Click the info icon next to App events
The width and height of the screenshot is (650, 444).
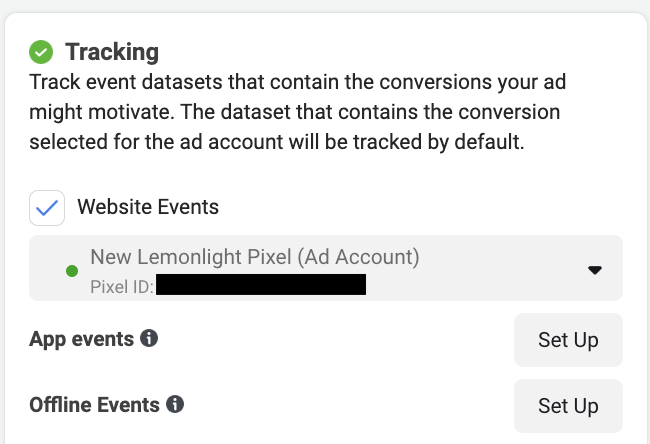click(x=149, y=339)
